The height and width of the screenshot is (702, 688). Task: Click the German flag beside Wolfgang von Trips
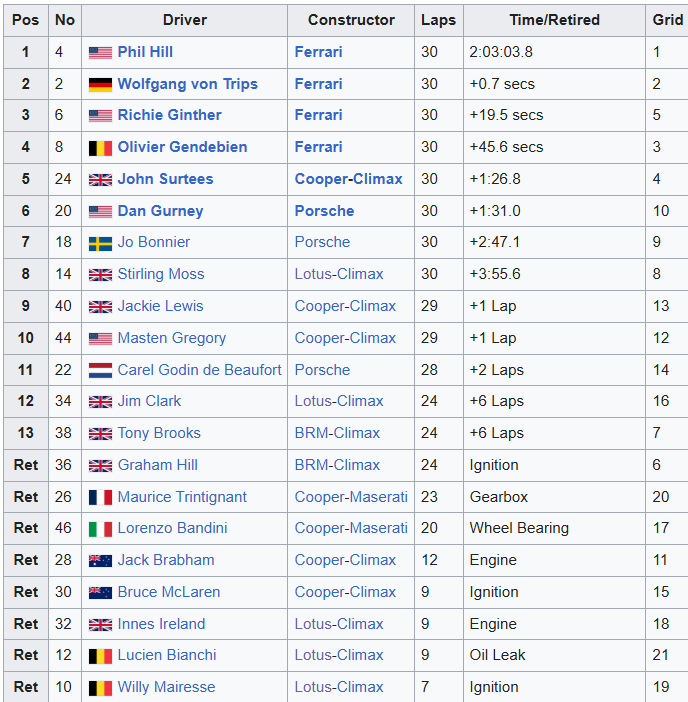100,85
